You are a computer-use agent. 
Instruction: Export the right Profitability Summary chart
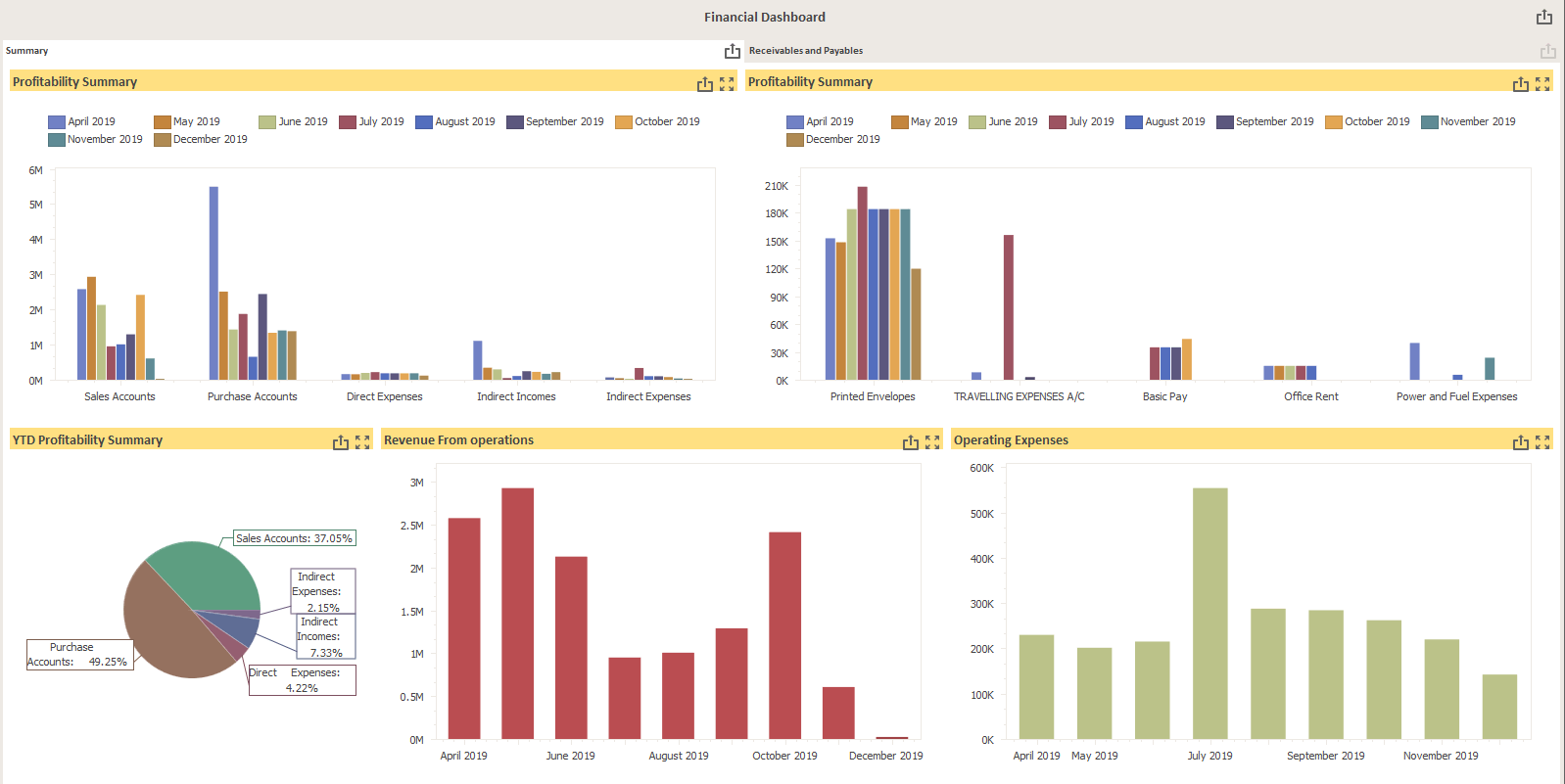click(x=1520, y=84)
